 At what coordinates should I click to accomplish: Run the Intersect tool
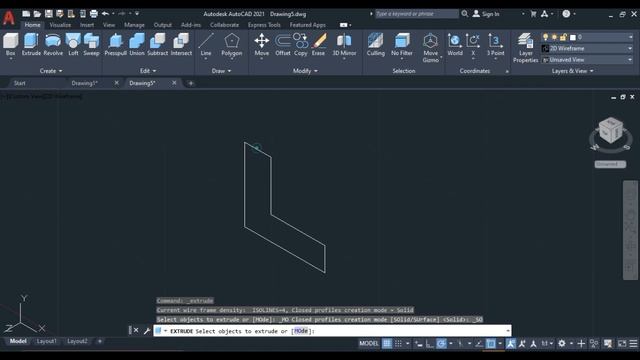coord(181,44)
